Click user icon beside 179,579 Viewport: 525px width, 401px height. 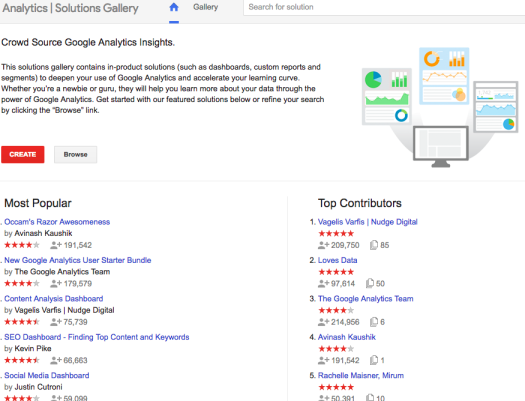[x=56, y=284]
